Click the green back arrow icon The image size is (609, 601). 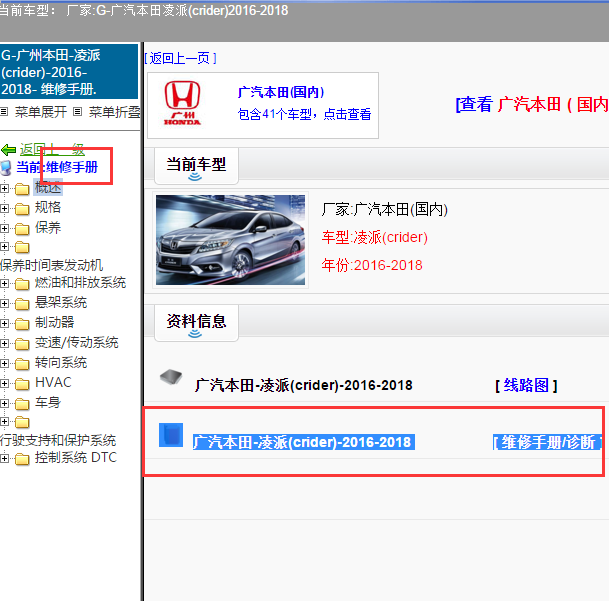(x=8, y=150)
